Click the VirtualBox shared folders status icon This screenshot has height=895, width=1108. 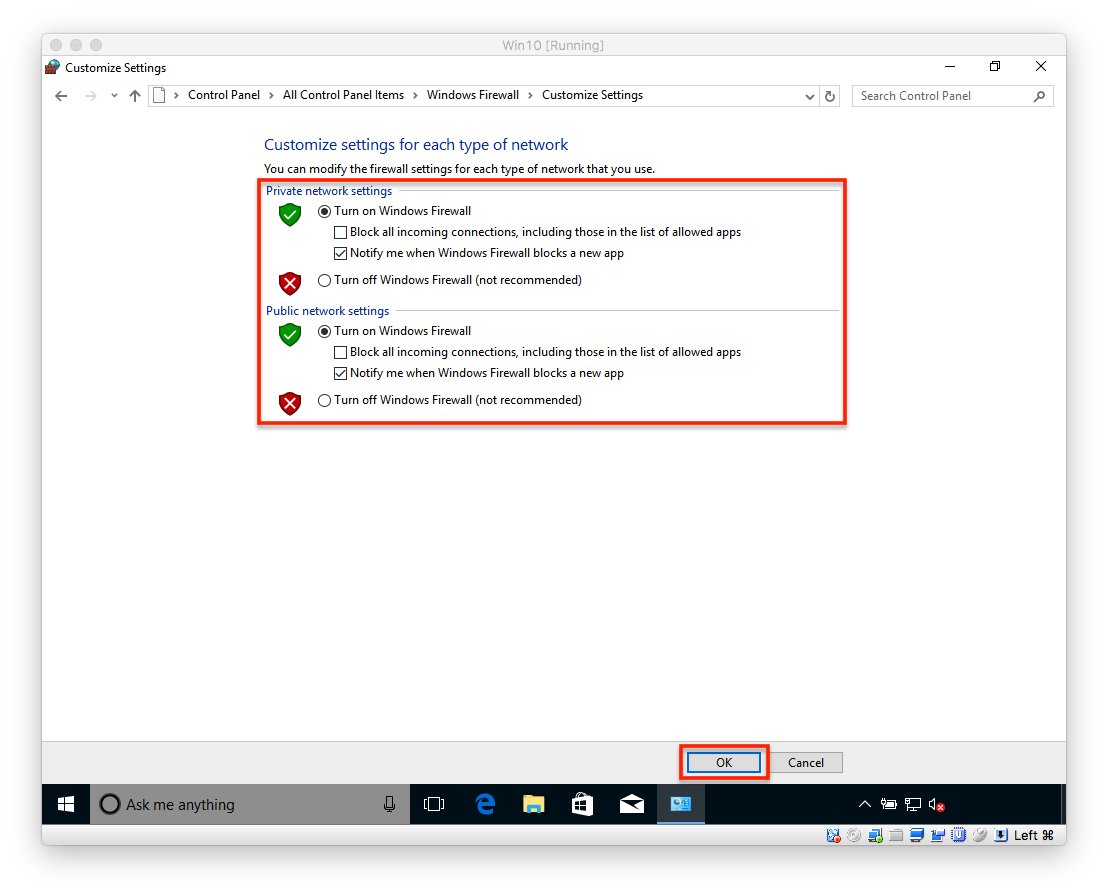click(896, 835)
